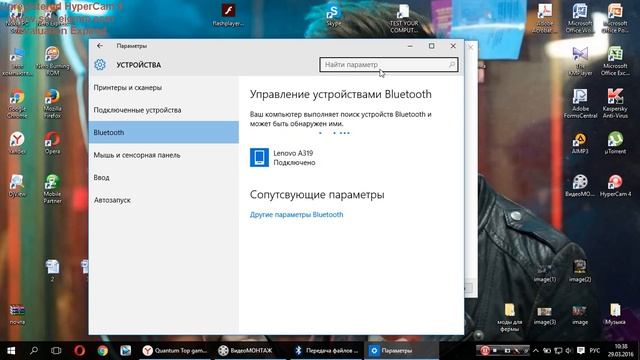Show hidden tray icons chevron

click(x=536, y=351)
